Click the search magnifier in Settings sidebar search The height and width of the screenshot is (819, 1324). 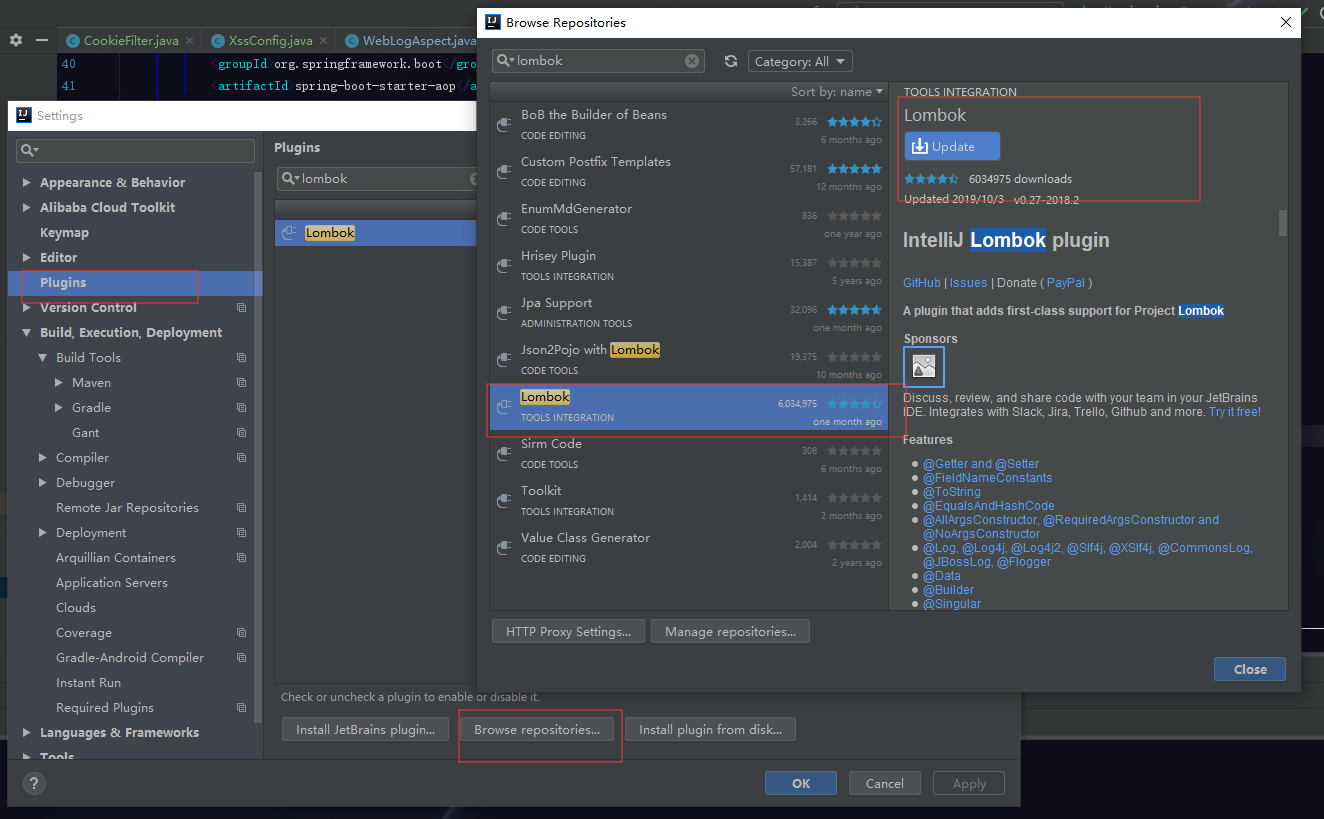coord(29,151)
